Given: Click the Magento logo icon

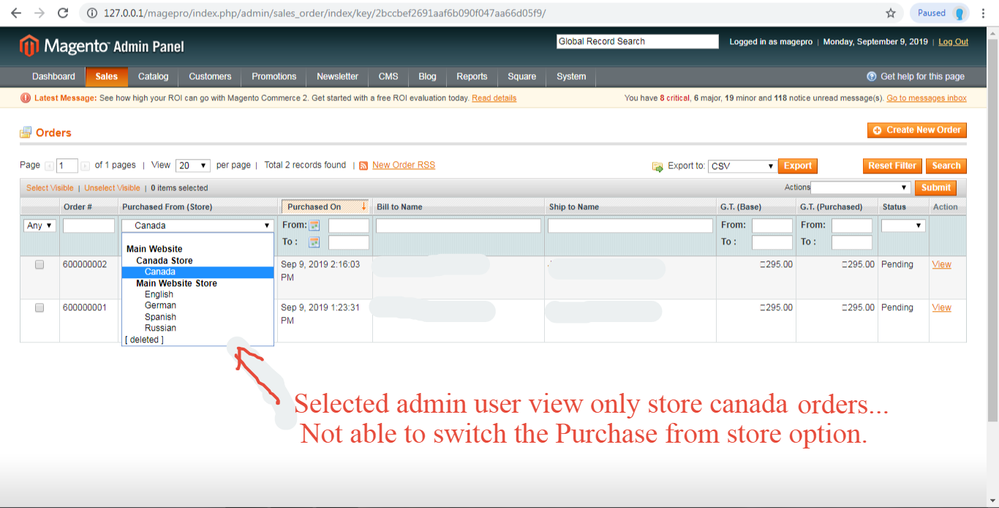Looking at the screenshot, I should (x=29, y=46).
